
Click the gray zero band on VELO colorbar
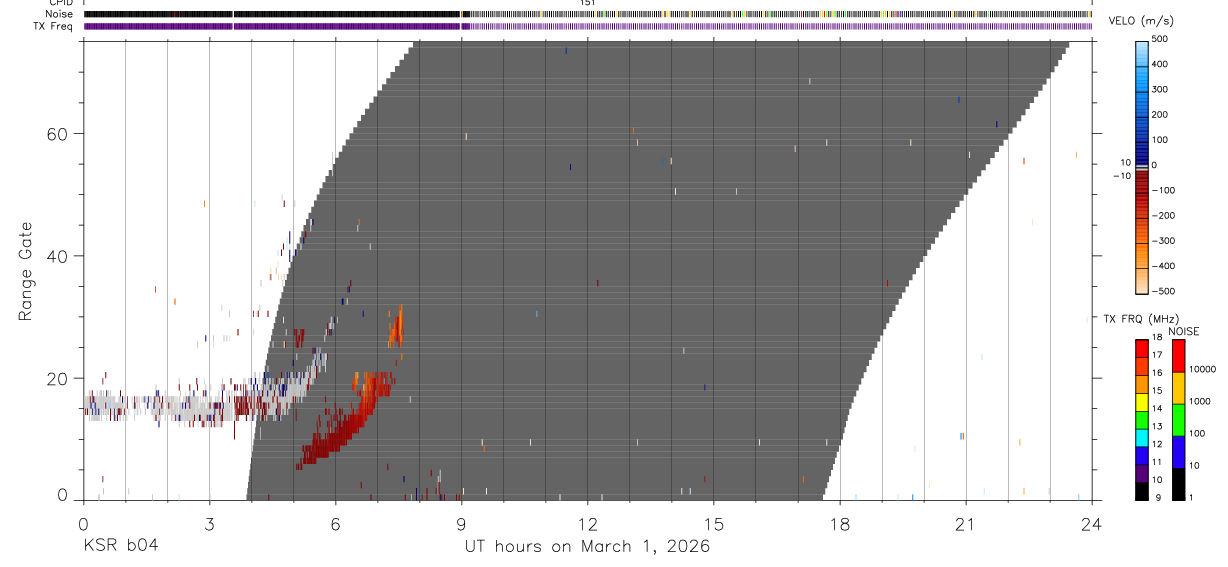coord(1142,166)
